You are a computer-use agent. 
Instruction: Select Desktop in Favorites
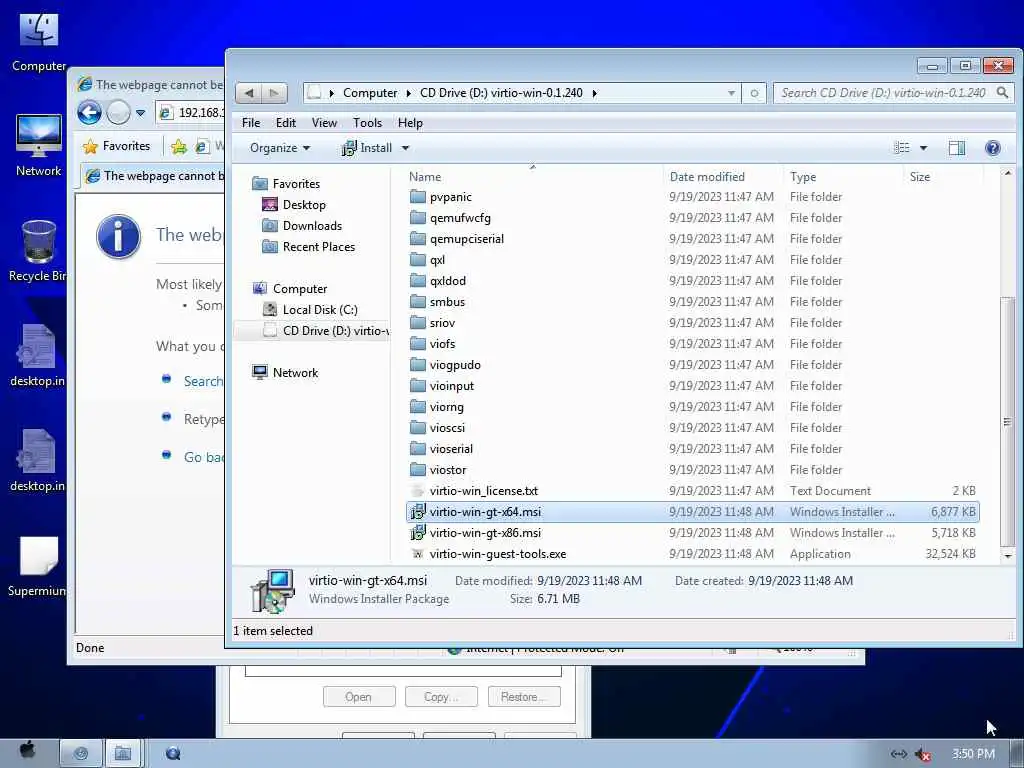(x=304, y=205)
